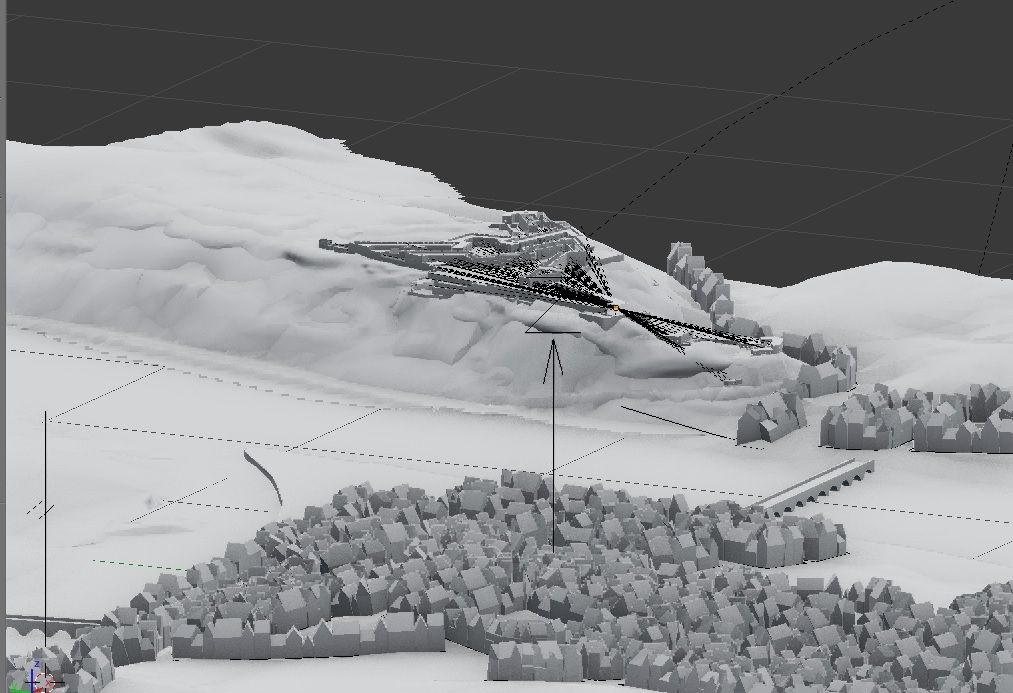Select the tall vertical black line at left
The image size is (1013, 693).
coord(45,530)
